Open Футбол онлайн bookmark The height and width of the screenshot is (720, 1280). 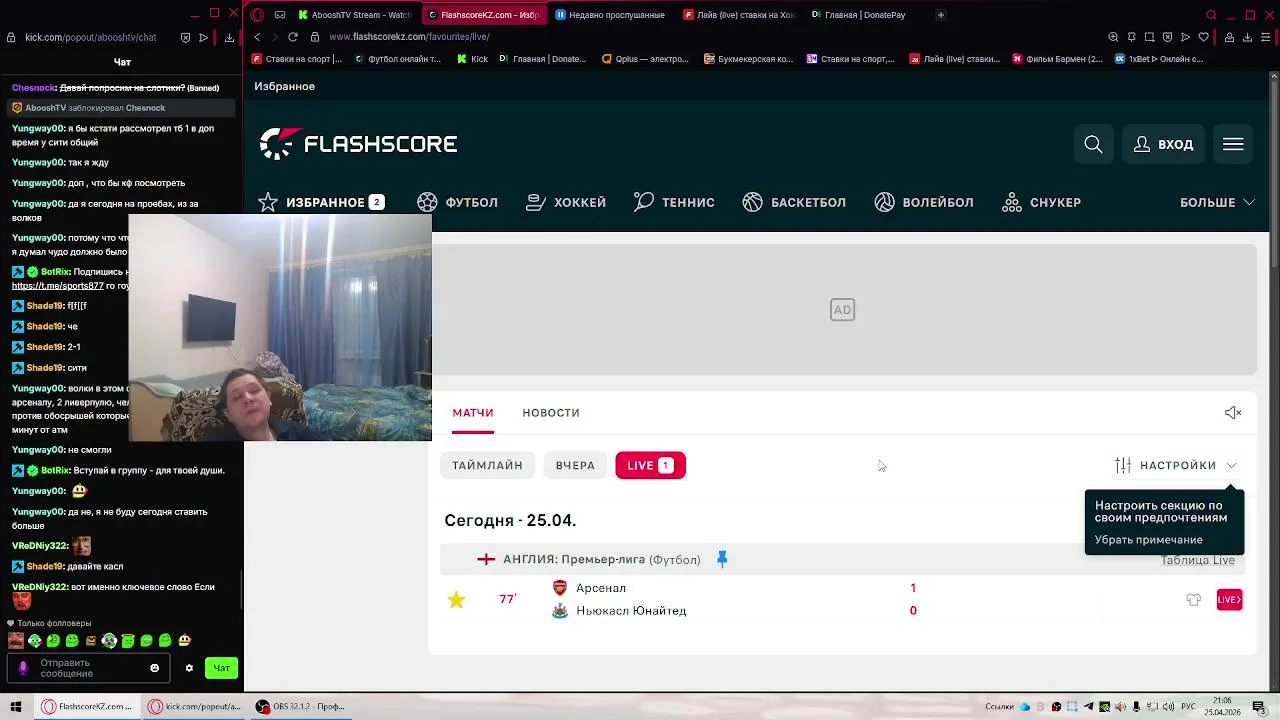click(397, 59)
